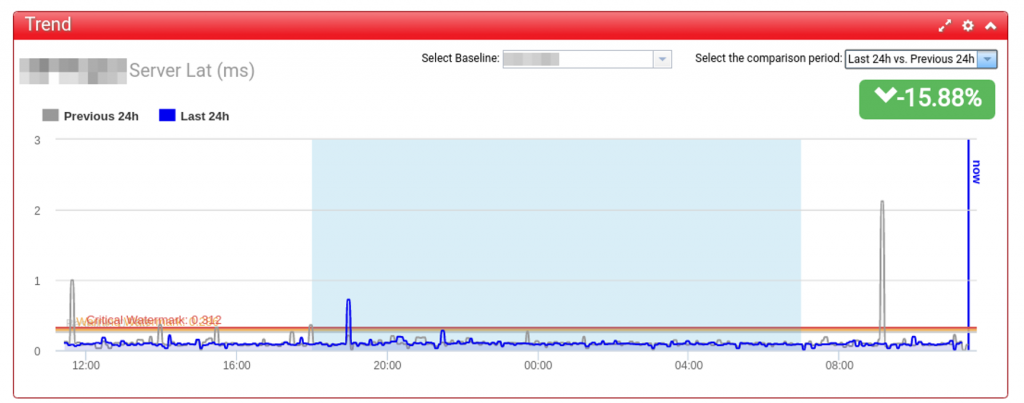The height and width of the screenshot is (403, 1024).
Task: Click the Server Lat (ms) chart title
Action: pyautogui.click(x=192, y=71)
